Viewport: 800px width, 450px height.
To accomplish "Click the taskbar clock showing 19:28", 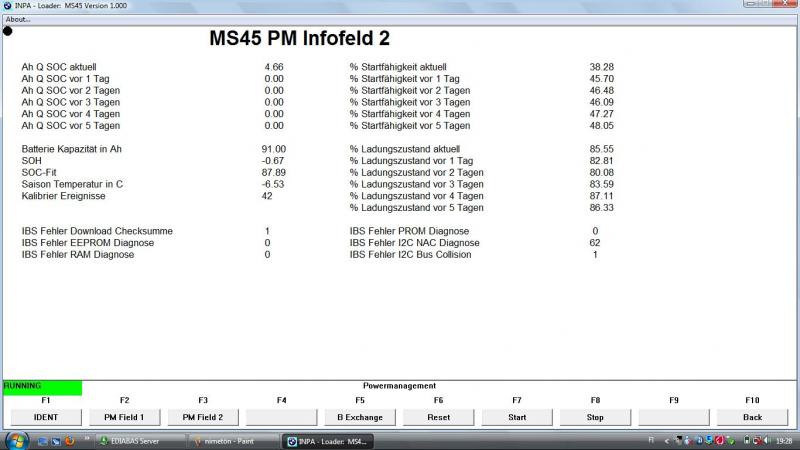I will click(x=783, y=440).
